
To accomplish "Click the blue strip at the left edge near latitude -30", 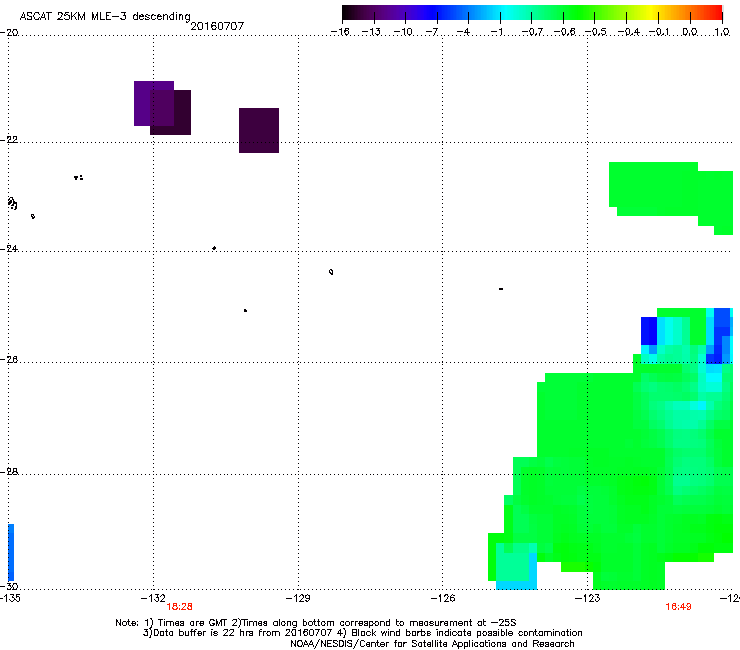I will click(11, 552).
